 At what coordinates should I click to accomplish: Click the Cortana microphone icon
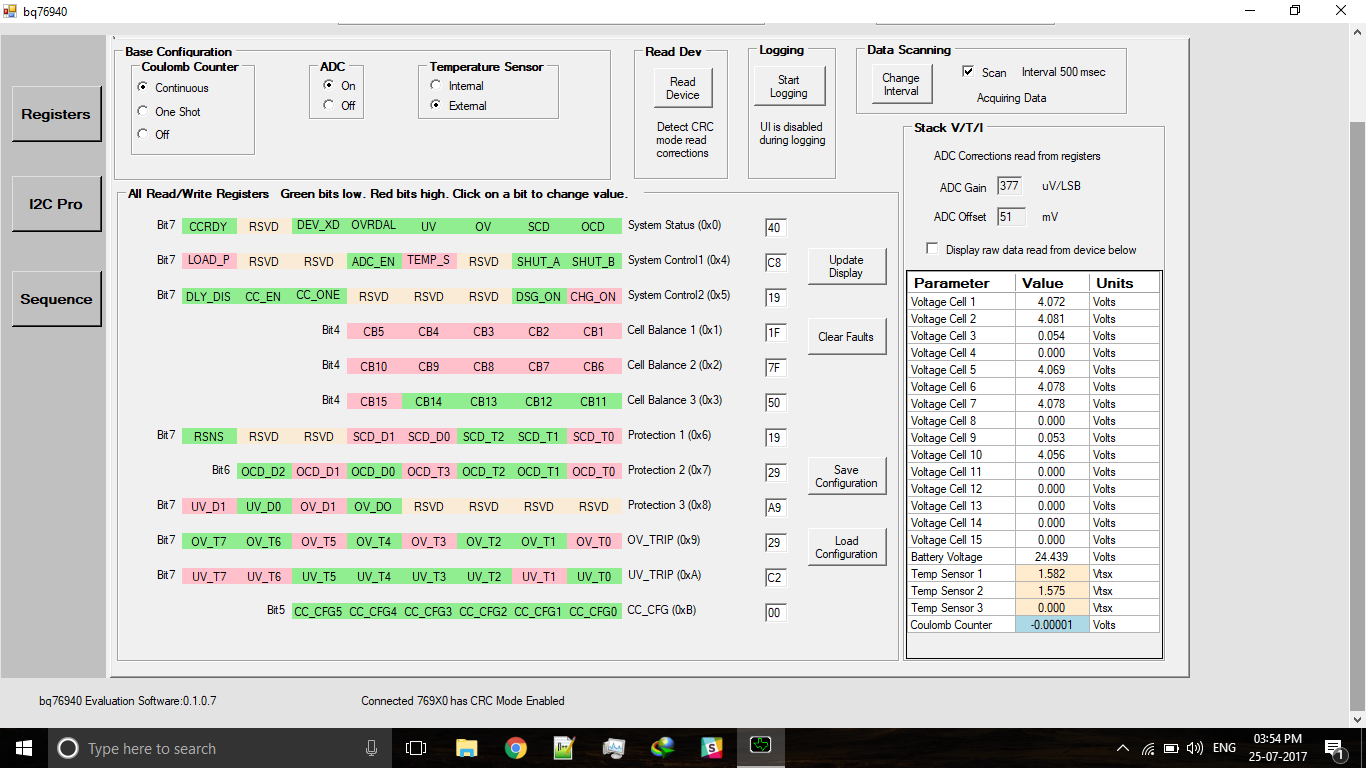(x=372, y=748)
